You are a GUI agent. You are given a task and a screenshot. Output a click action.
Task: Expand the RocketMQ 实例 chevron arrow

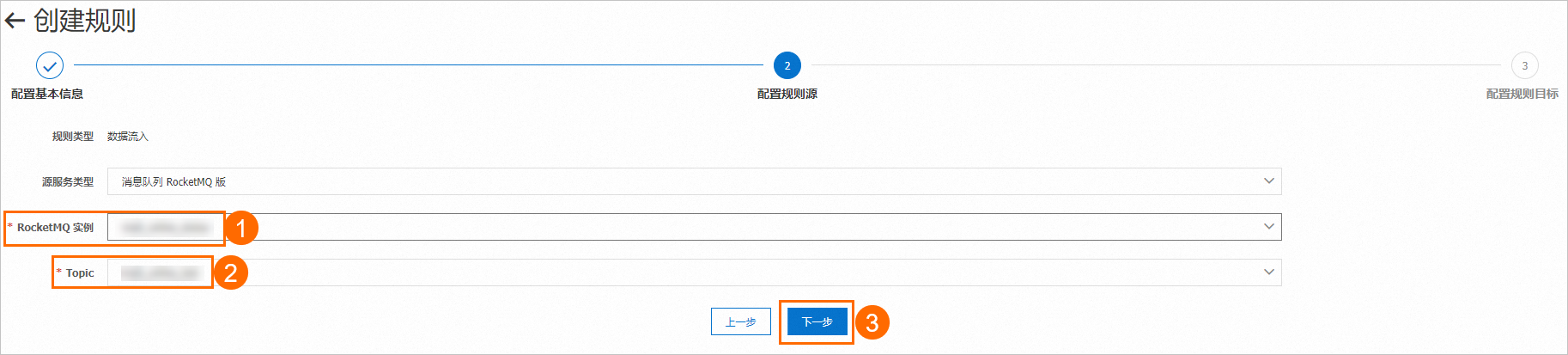click(1268, 227)
